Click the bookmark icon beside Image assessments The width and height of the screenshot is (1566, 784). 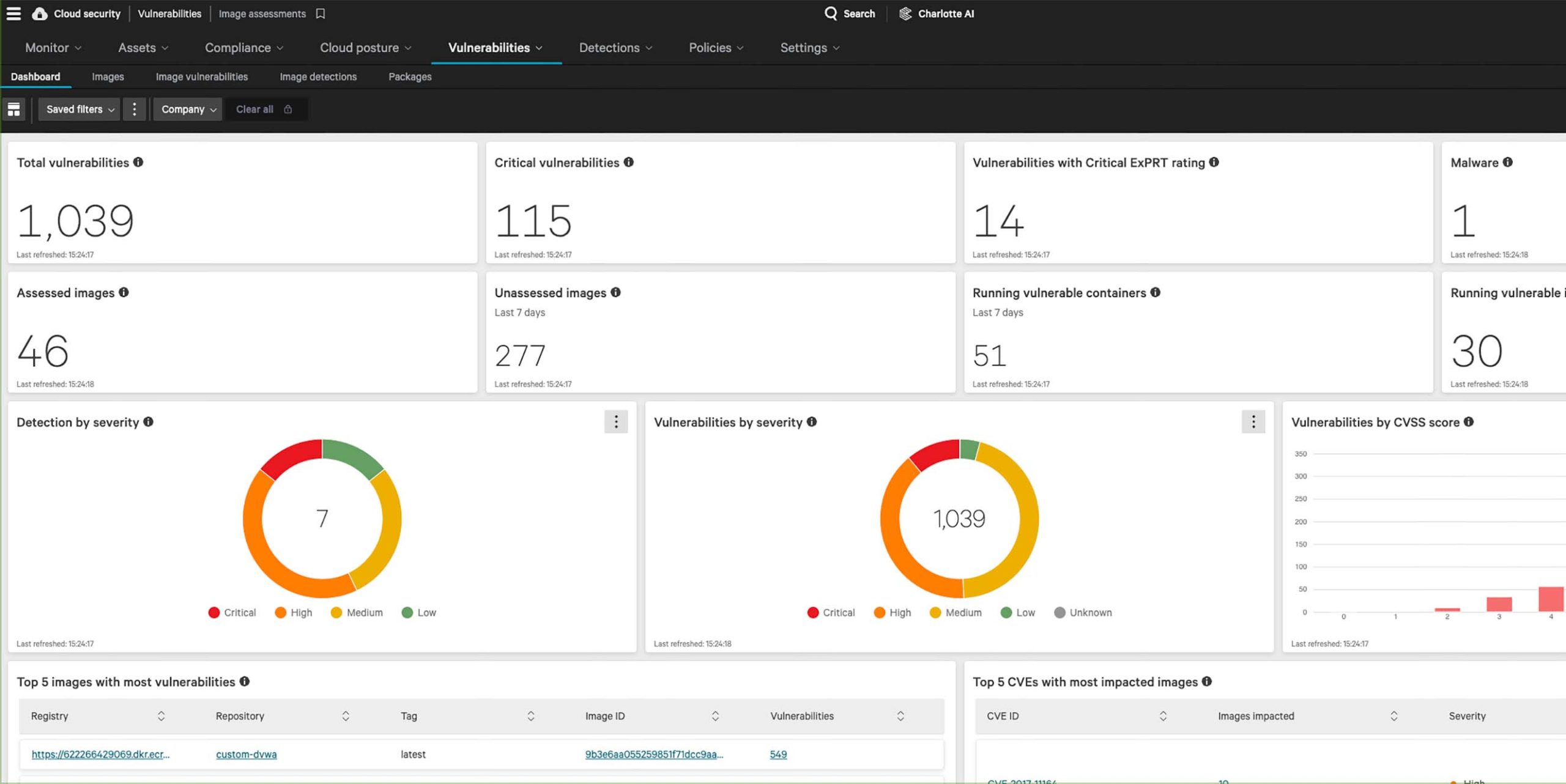(321, 13)
